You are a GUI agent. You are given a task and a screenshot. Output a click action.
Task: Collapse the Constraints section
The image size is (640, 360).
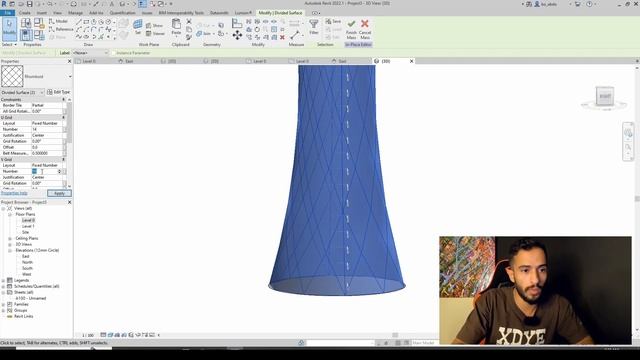pyautogui.click(x=63, y=100)
